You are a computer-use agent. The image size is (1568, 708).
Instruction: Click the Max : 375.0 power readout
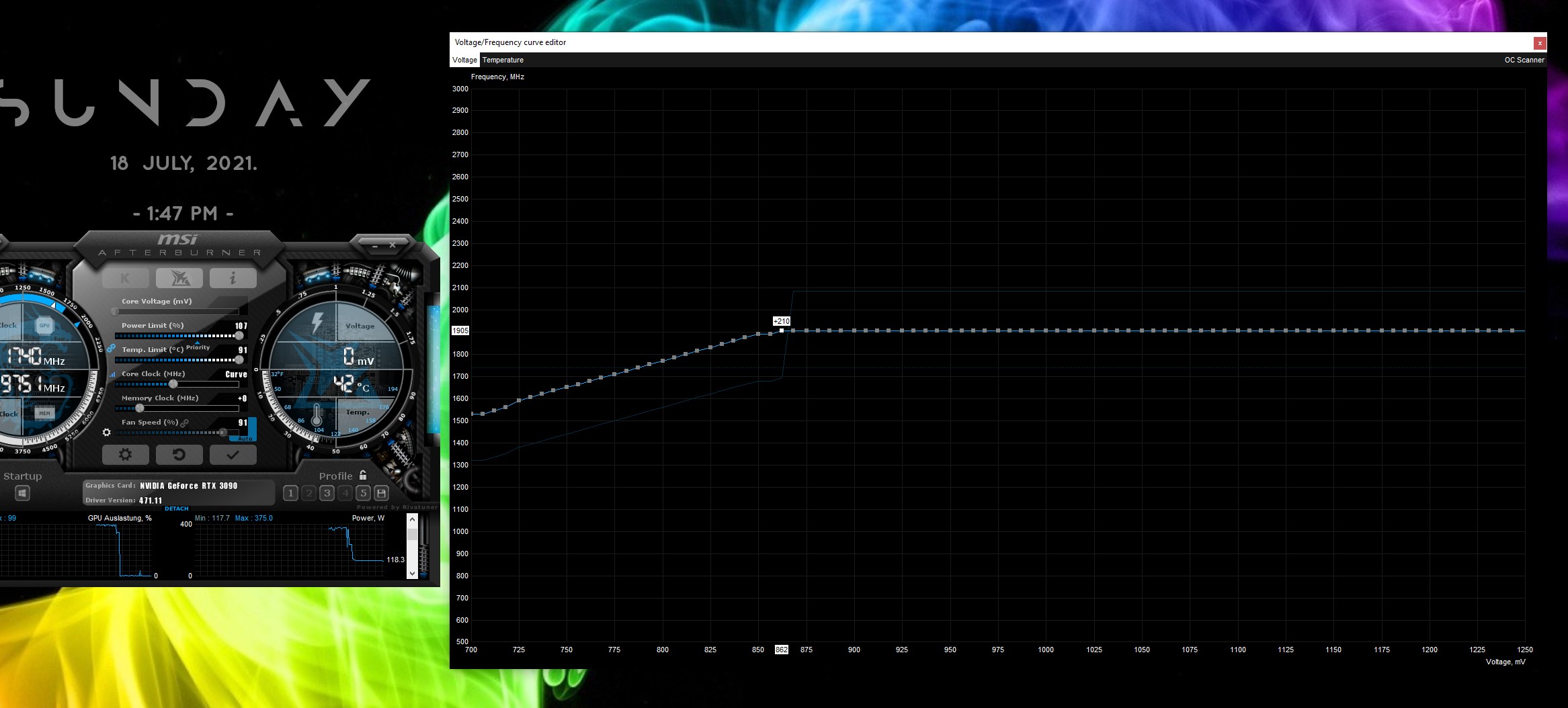[x=254, y=518]
